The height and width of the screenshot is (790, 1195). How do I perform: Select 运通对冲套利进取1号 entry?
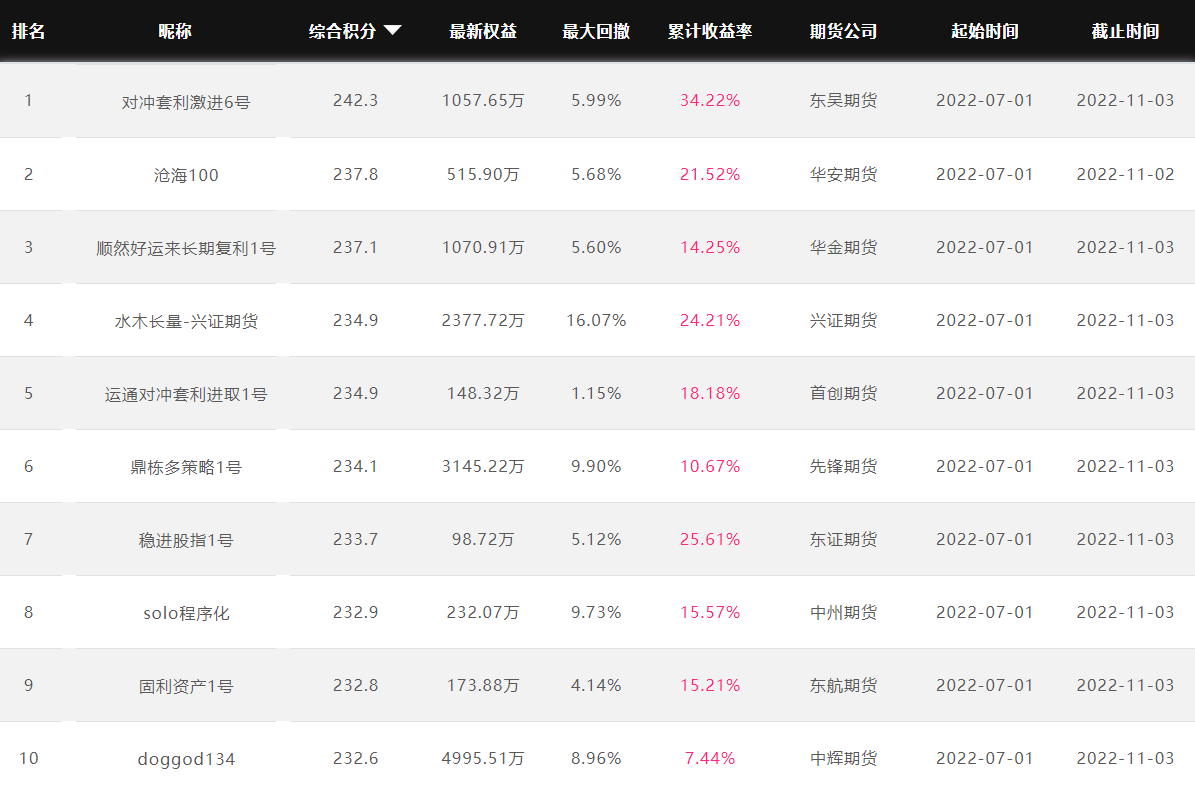pyautogui.click(x=186, y=394)
